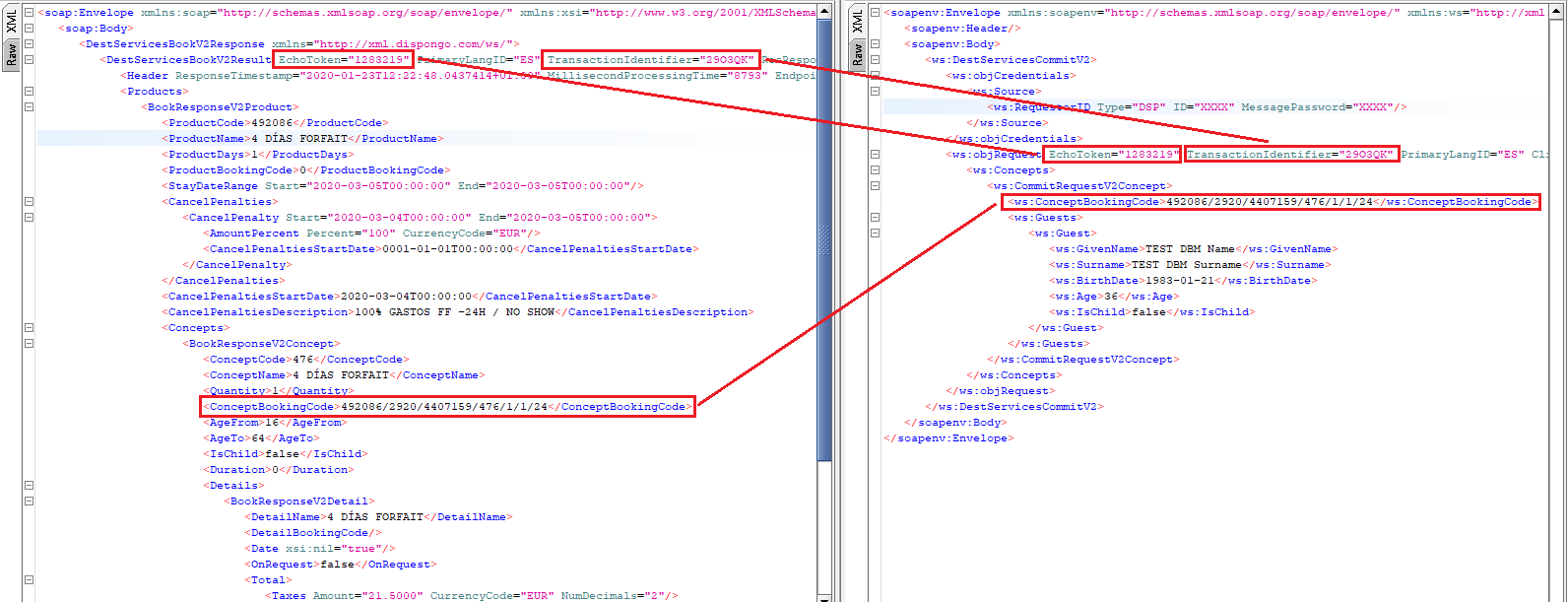Click the ProductName line in response

(x=305, y=139)
